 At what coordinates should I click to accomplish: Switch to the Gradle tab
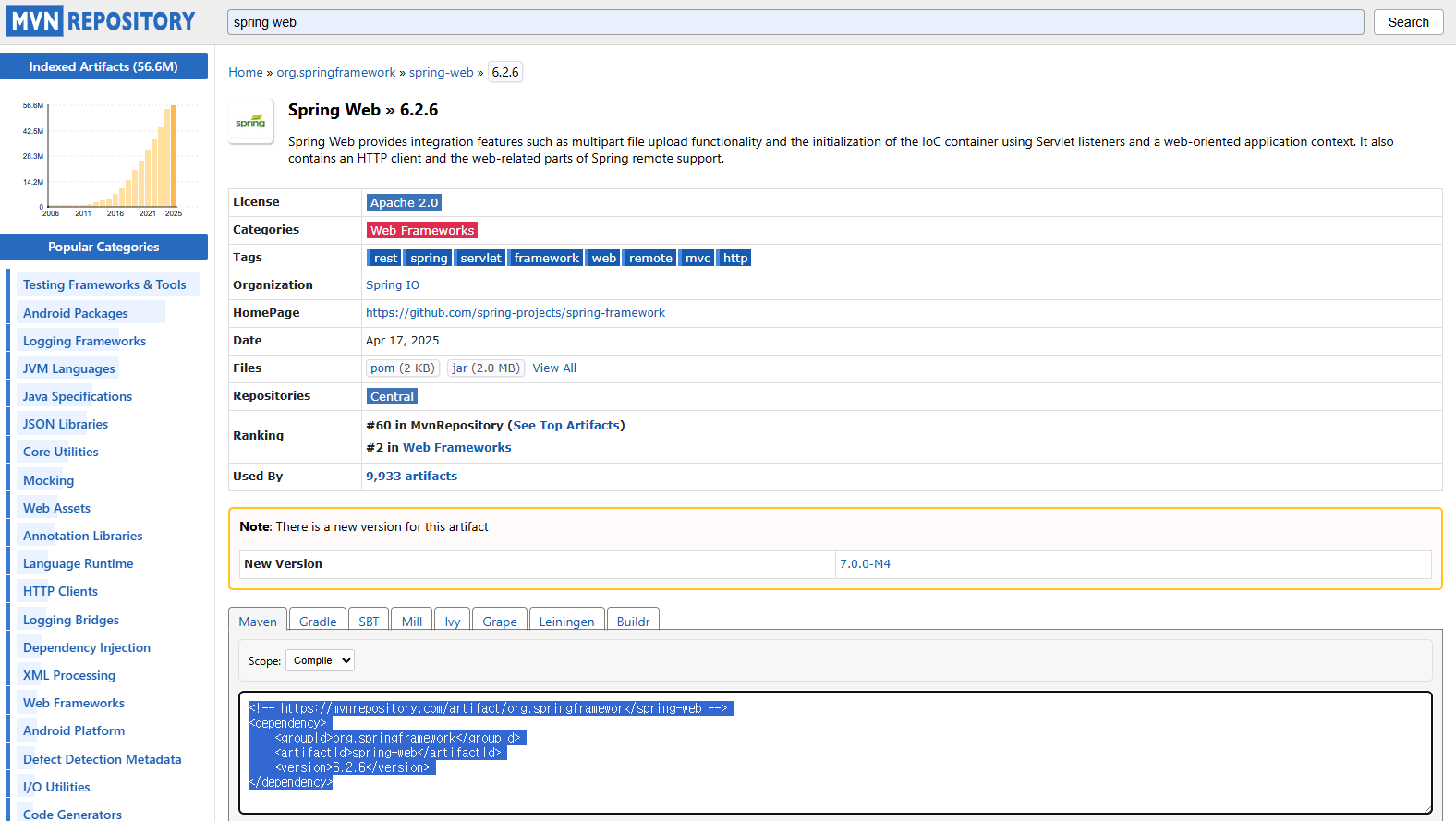pyautogui.click(x=318, y=622)
